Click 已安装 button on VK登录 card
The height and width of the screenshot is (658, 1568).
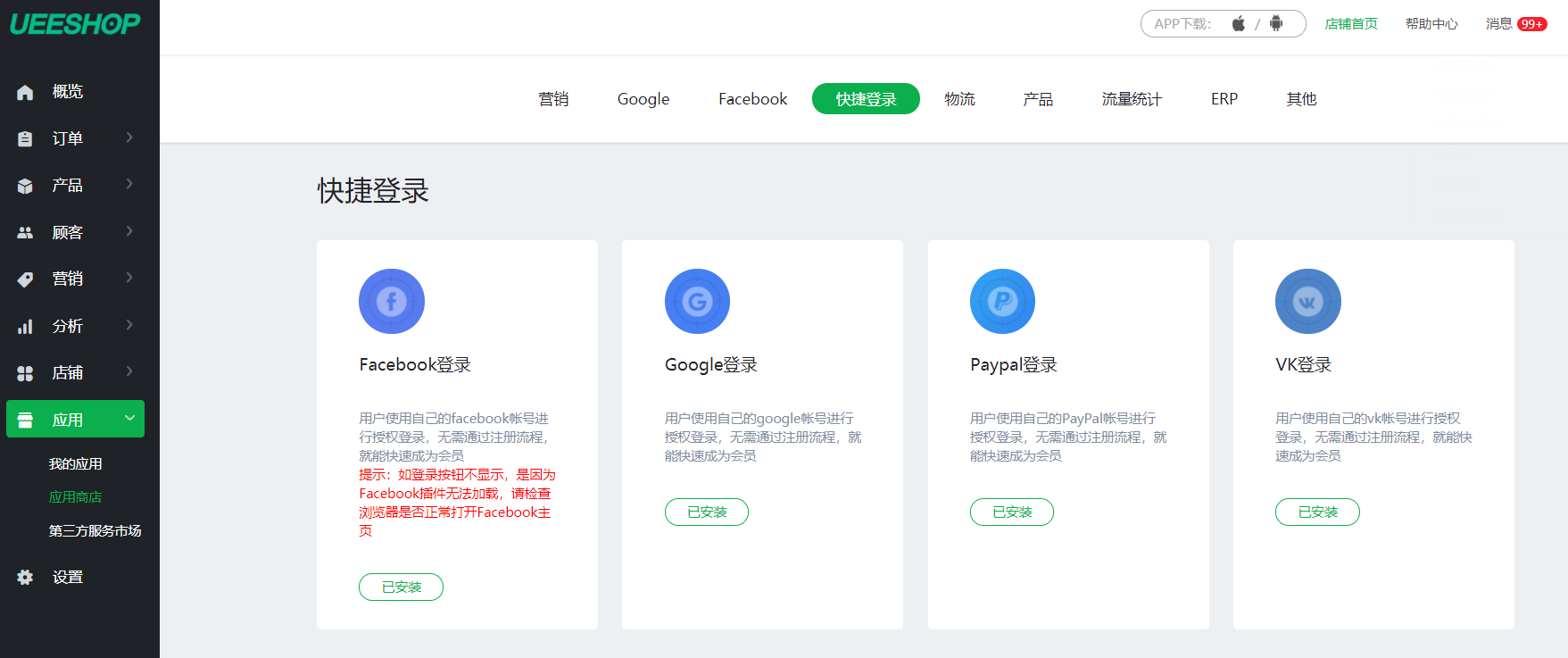point(1317,512)
